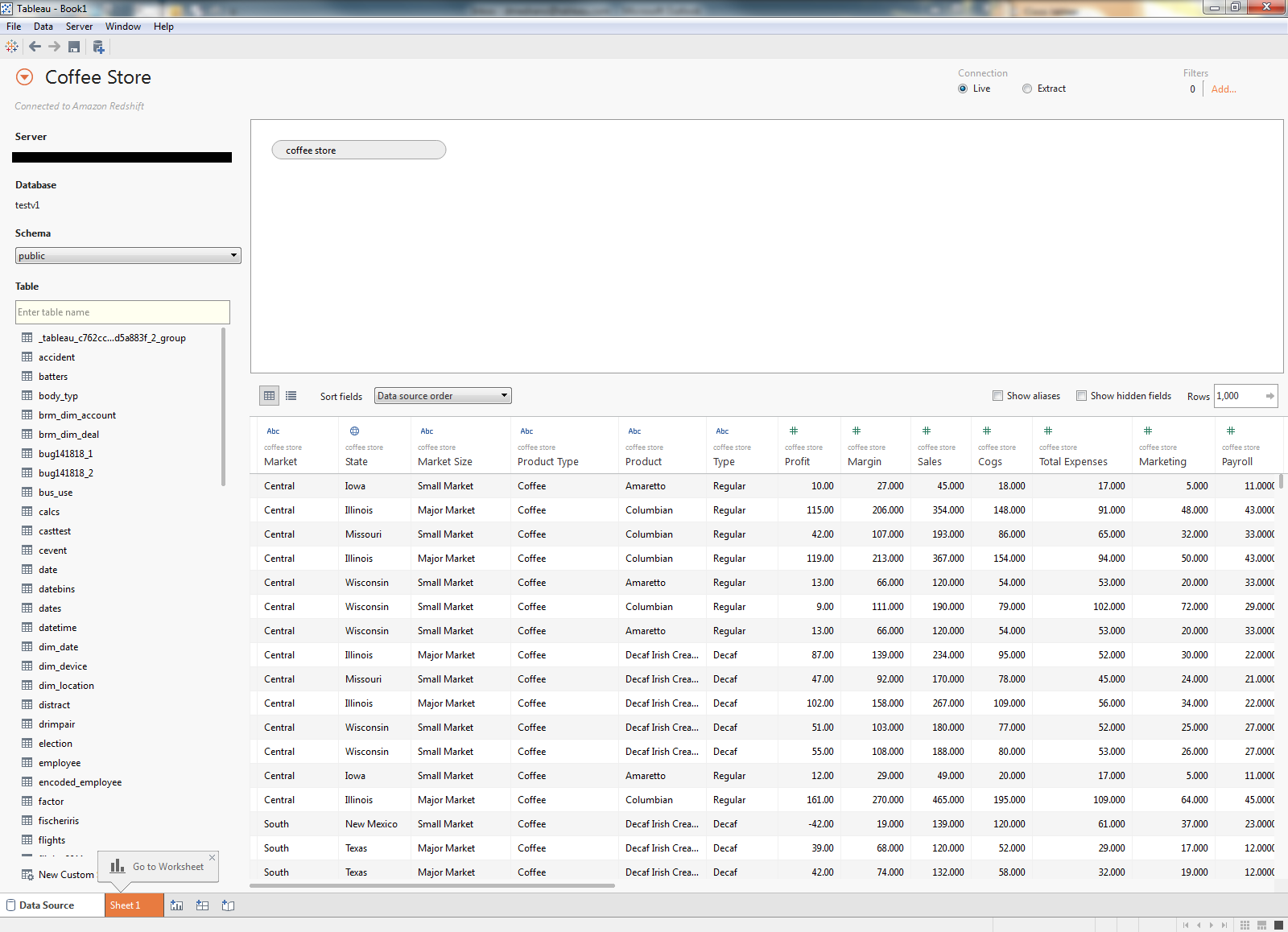Click the Undo arrow in the toolbar

click(x=35, y=46)
